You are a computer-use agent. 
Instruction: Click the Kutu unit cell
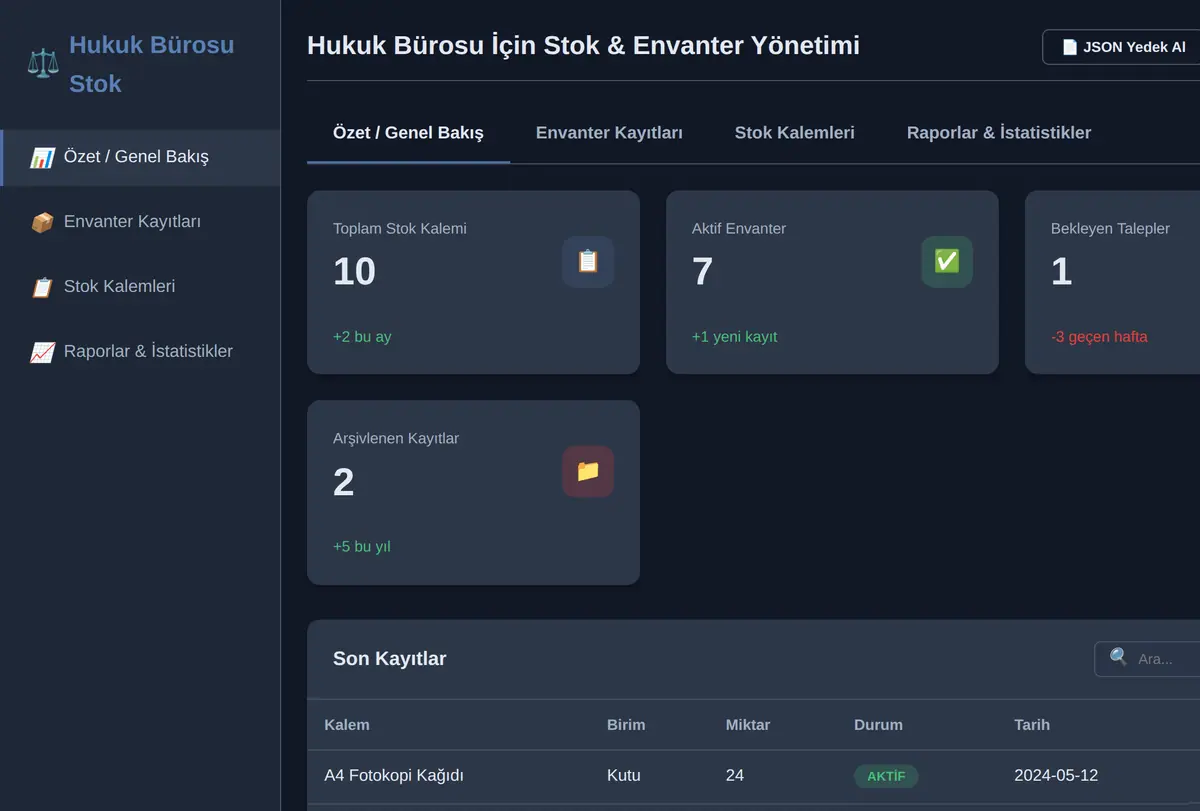click(x=624, y=776)
